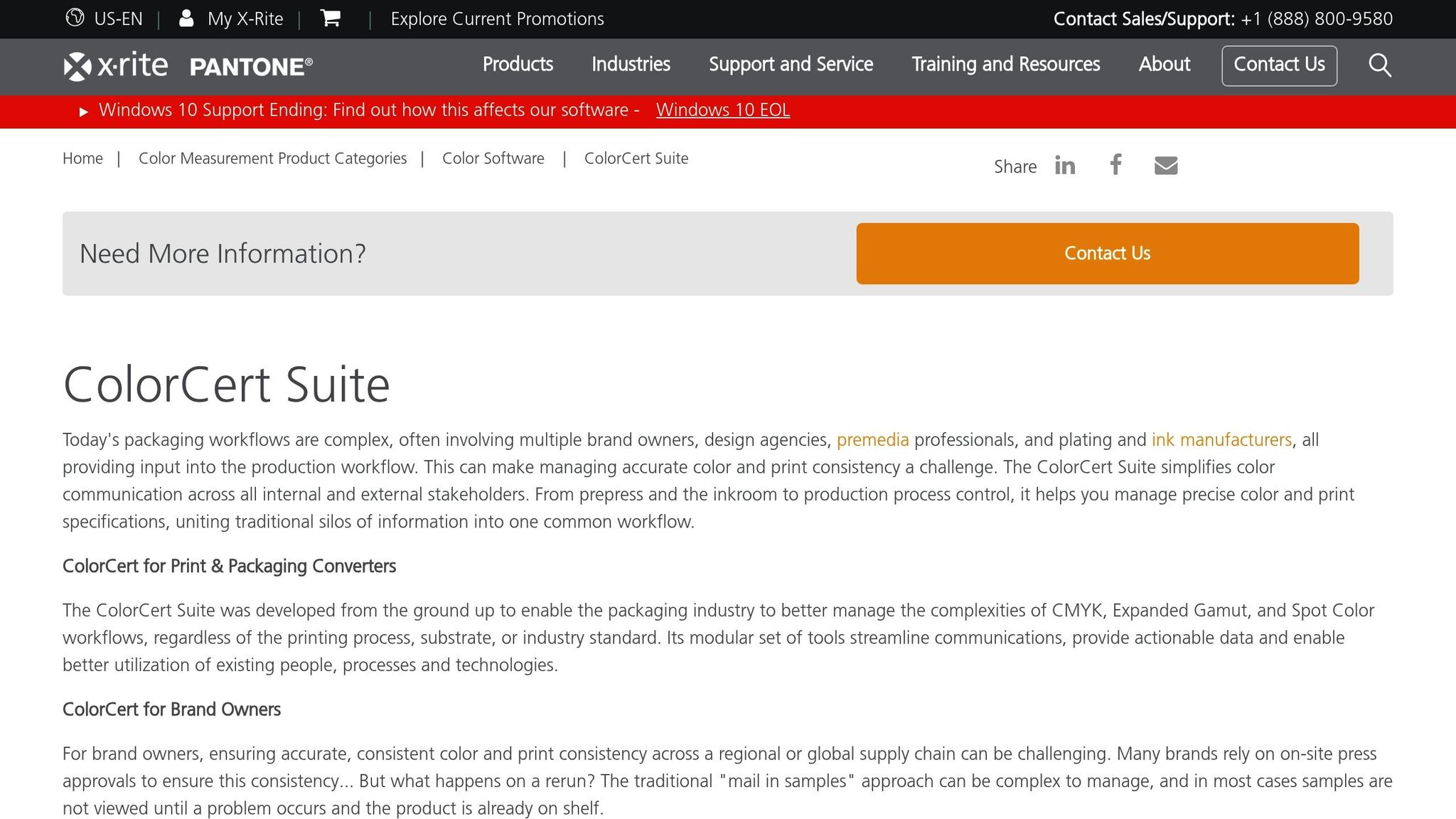The width and height of the screenshot is (1456, 819).
Task: Click the globe icon for region selection
Action: click(x=75, y=18)
